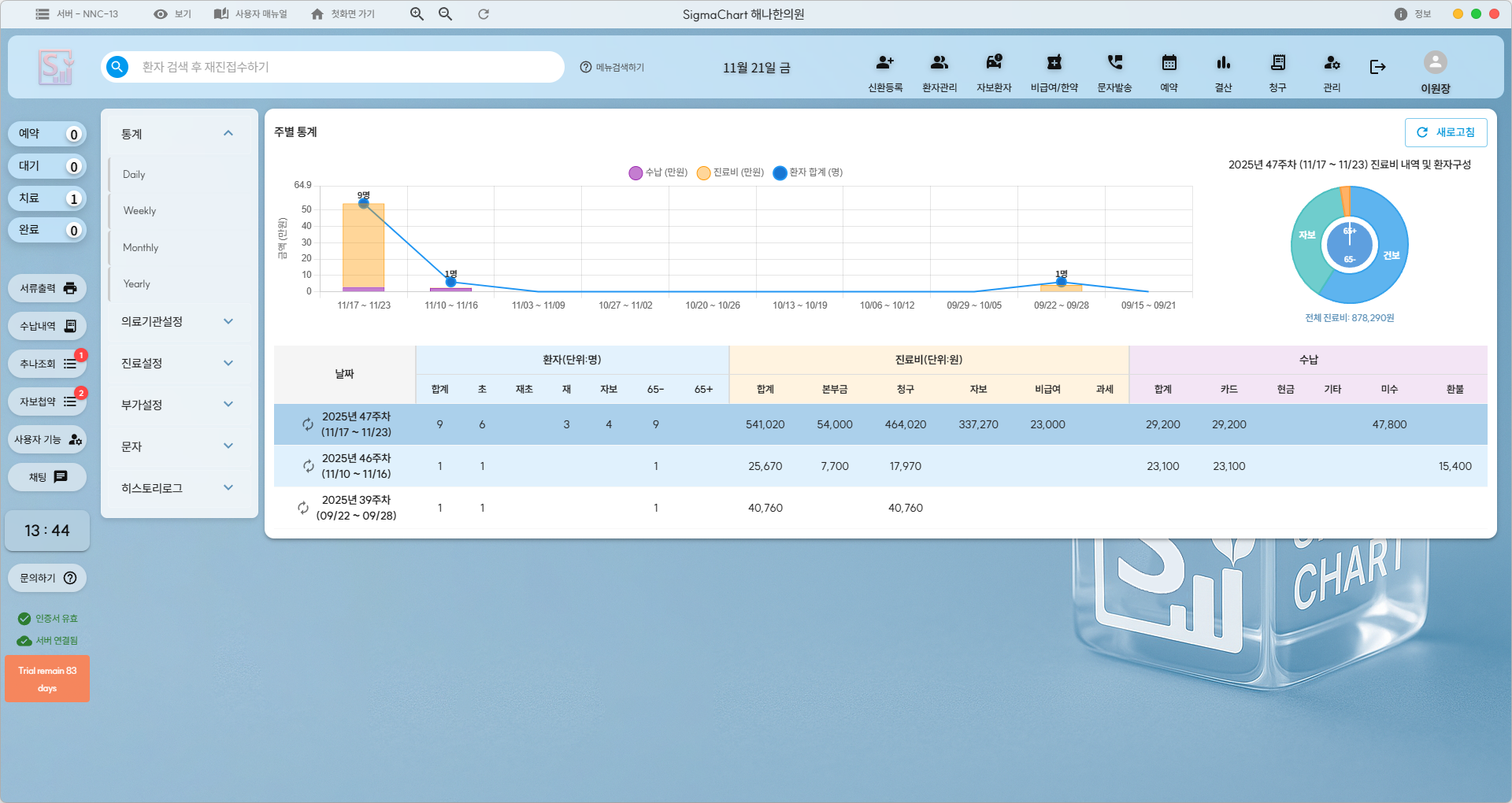Open the 신환등록 new patient icon

(x=885, y=64)
